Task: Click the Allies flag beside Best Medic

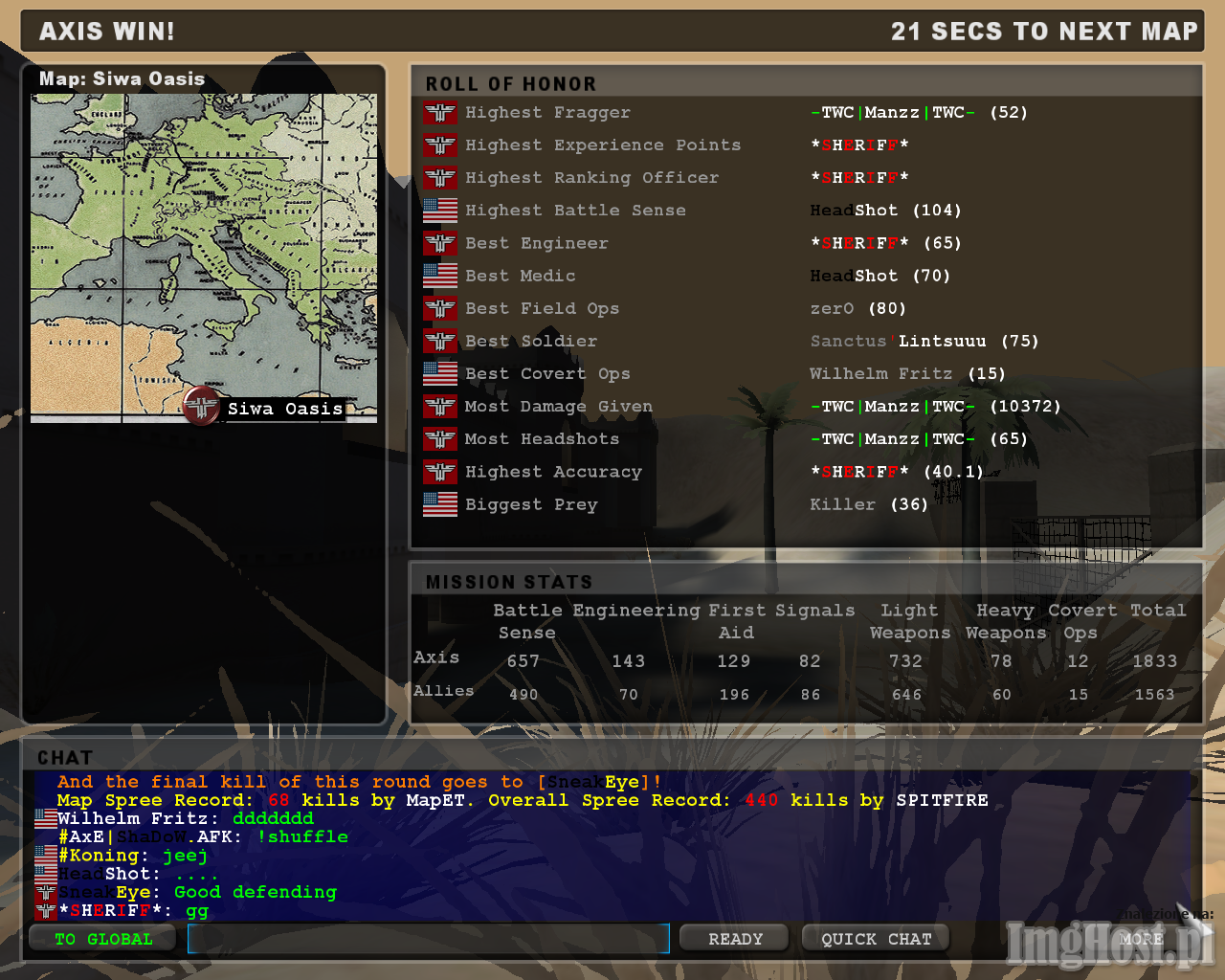Action: (440, 276)
